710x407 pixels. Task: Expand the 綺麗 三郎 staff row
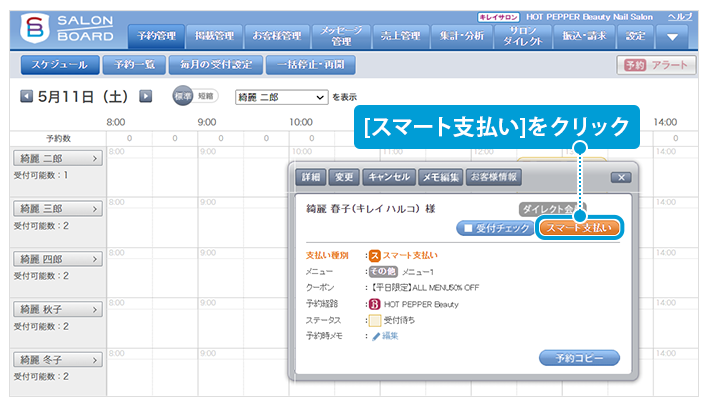coord(56,209)
